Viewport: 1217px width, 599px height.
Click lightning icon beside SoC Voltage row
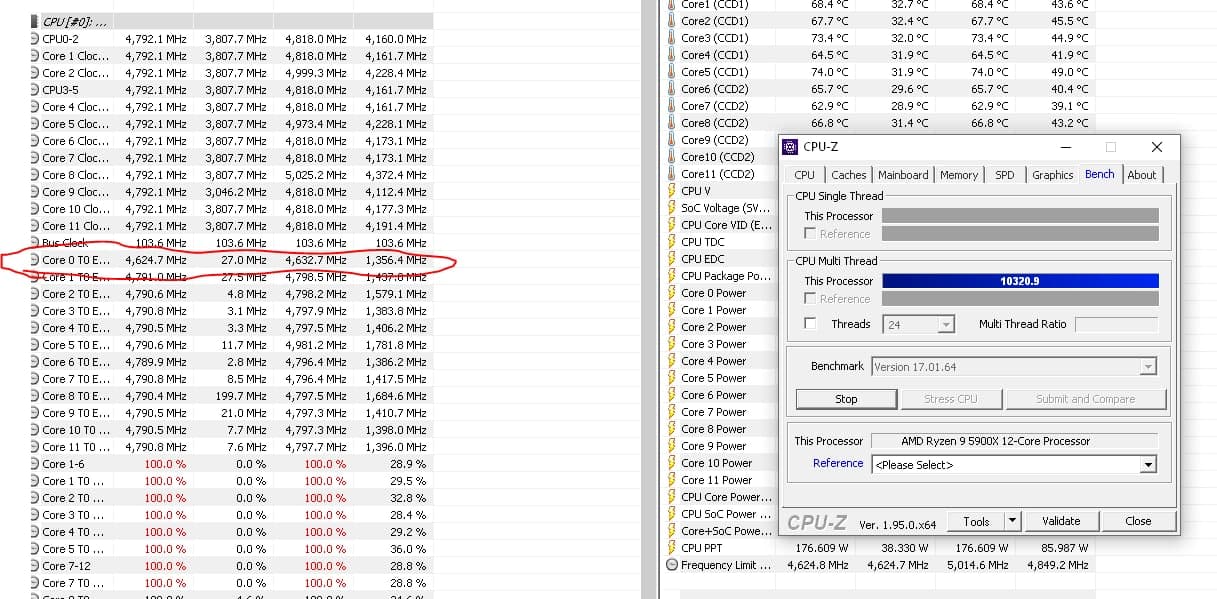[672, 208]
